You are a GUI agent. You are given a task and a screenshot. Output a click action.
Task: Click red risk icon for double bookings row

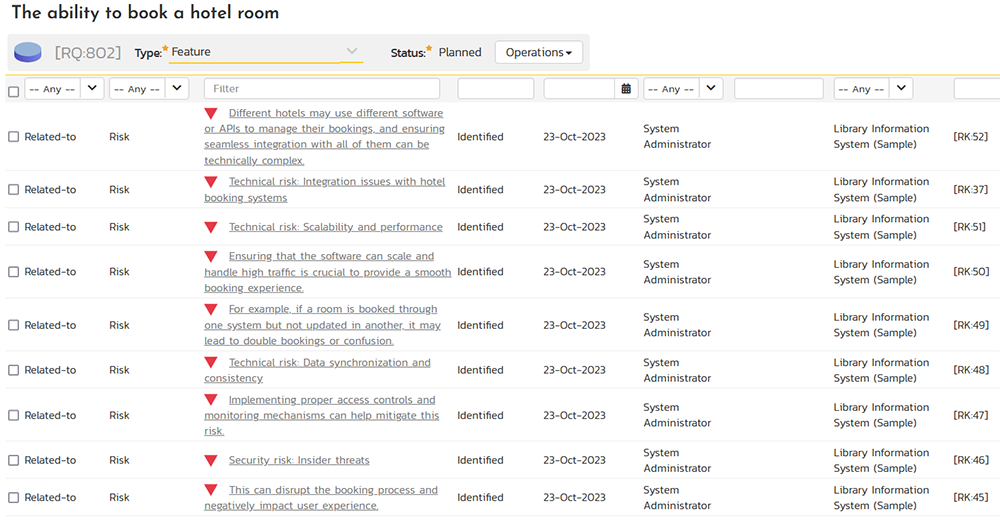point(211,310)
